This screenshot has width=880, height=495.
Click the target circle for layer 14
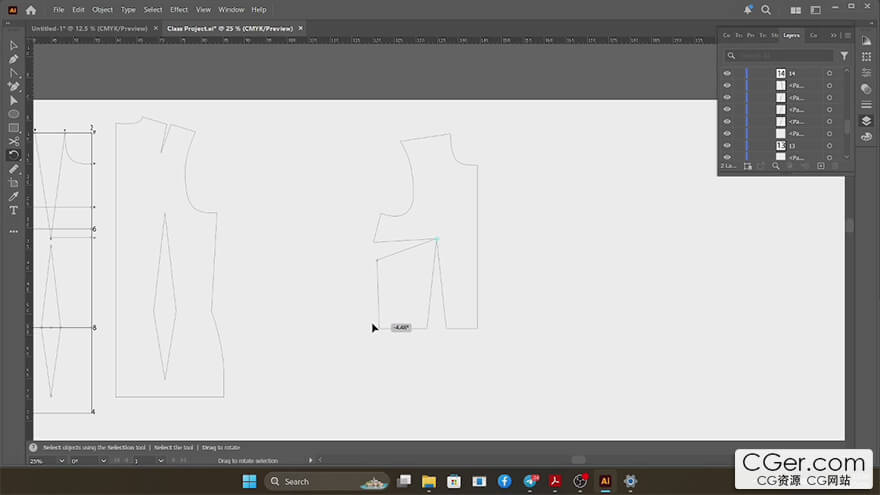829,74
